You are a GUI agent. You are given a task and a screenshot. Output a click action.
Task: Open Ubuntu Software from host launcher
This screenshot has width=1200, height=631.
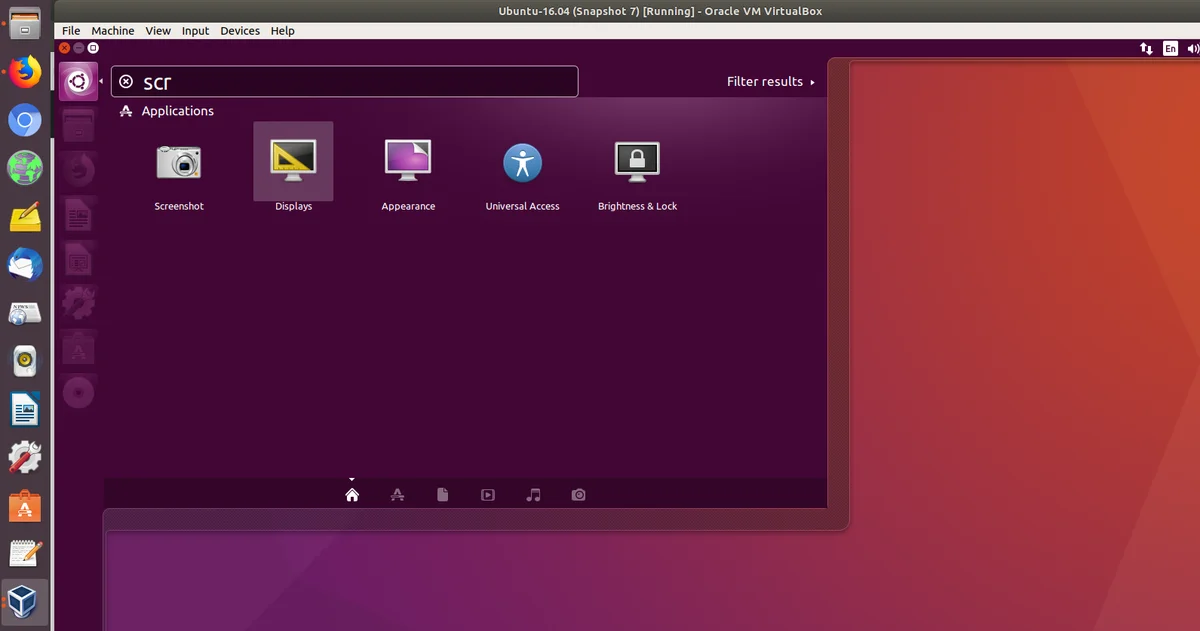[x=25, y=506]
